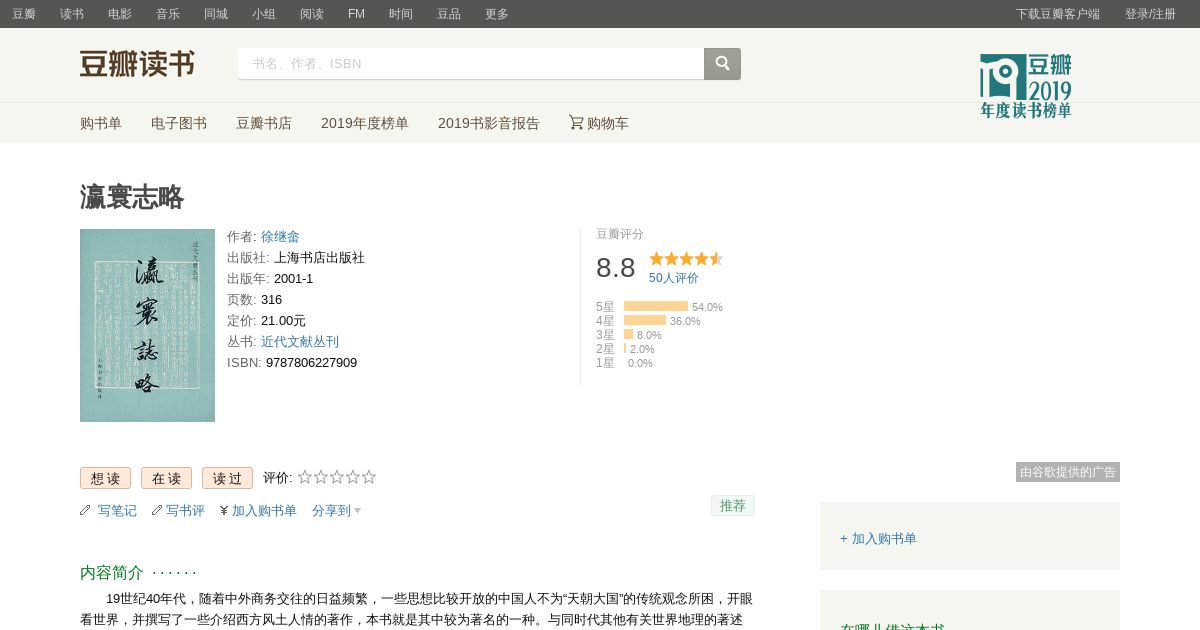Click 下载豆瓣客户端 link
The image size is (1200, 630).
1058,14
